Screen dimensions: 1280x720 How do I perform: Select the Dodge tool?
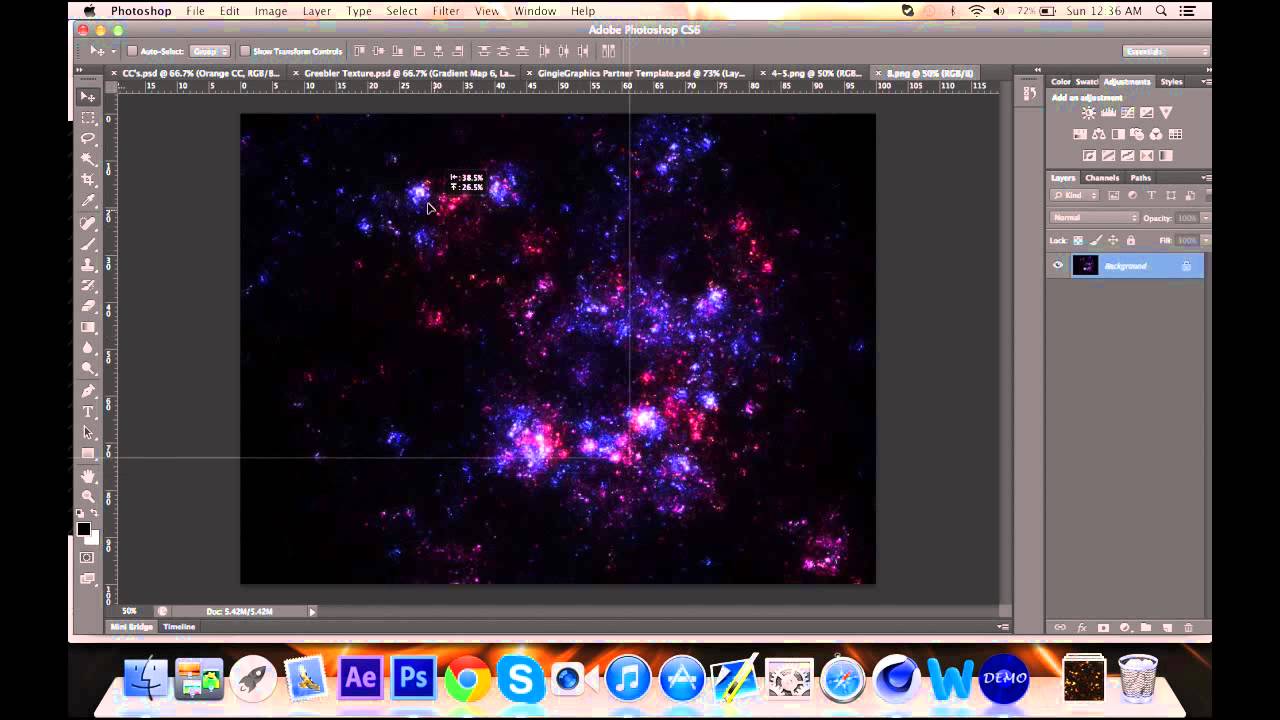pyautogui.click(x=88, y=370)
